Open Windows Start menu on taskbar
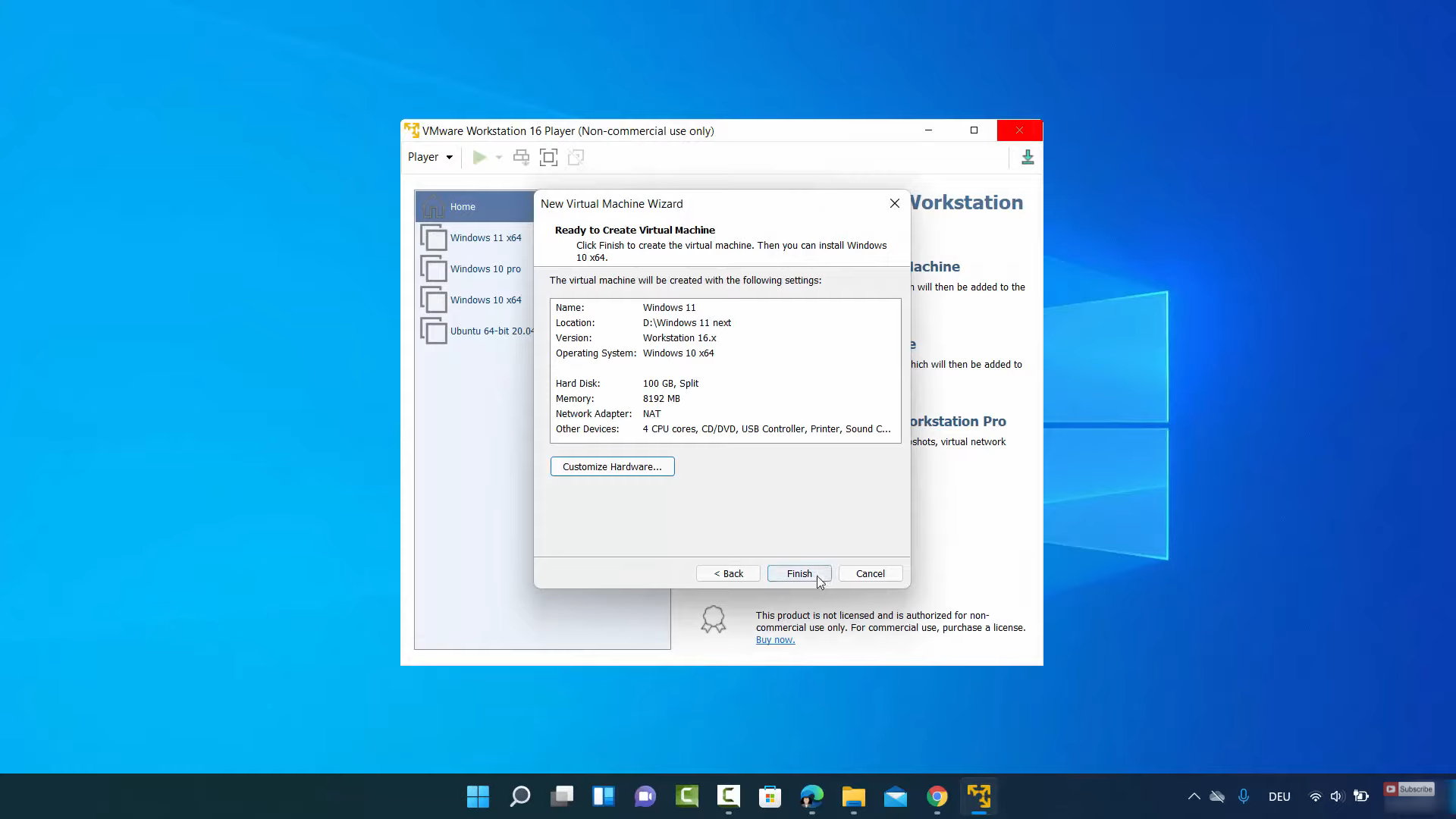This screenshot has height=819, width=1456. (478, 796)
